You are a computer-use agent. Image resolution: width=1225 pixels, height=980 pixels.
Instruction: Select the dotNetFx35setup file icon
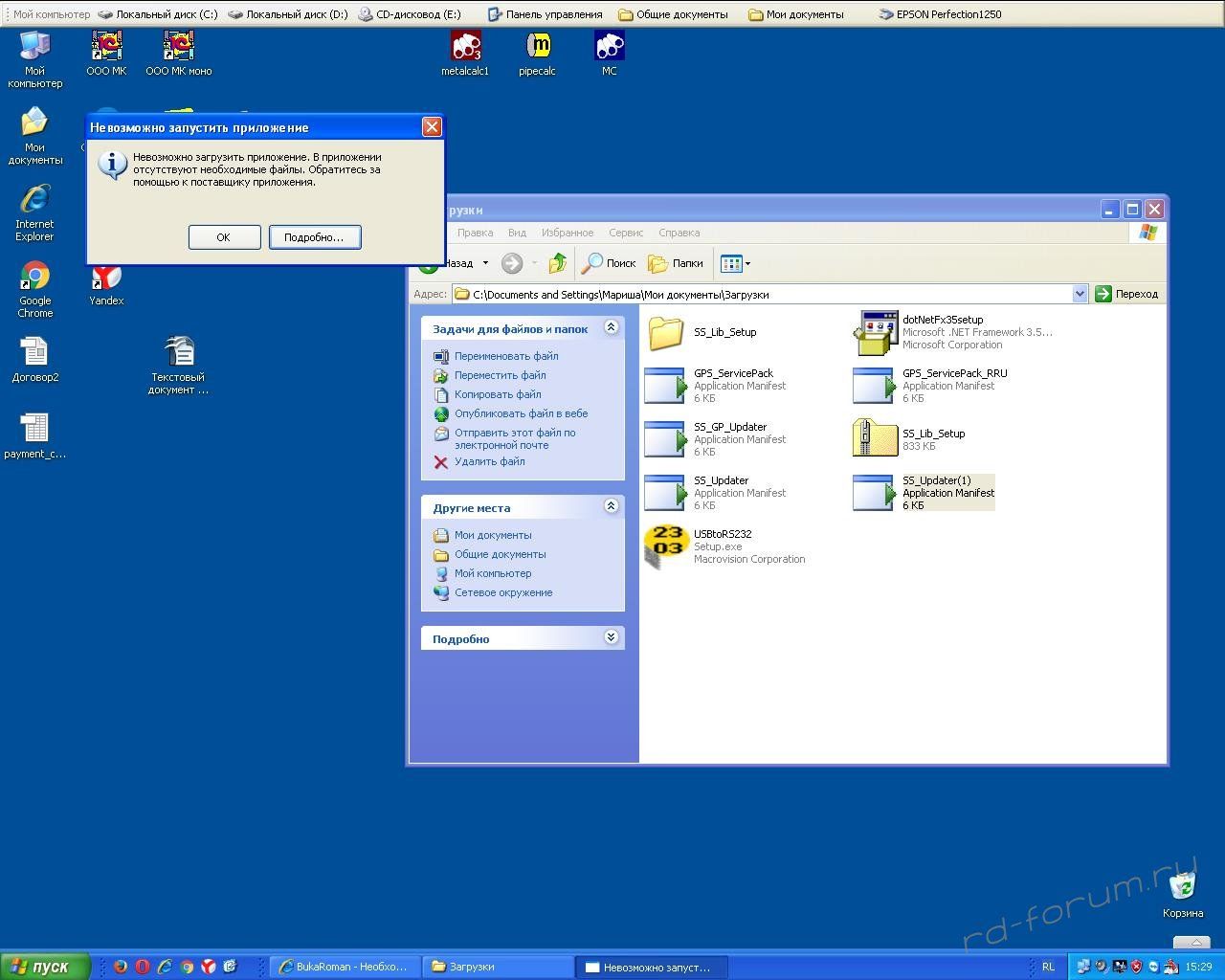point(875,332)
